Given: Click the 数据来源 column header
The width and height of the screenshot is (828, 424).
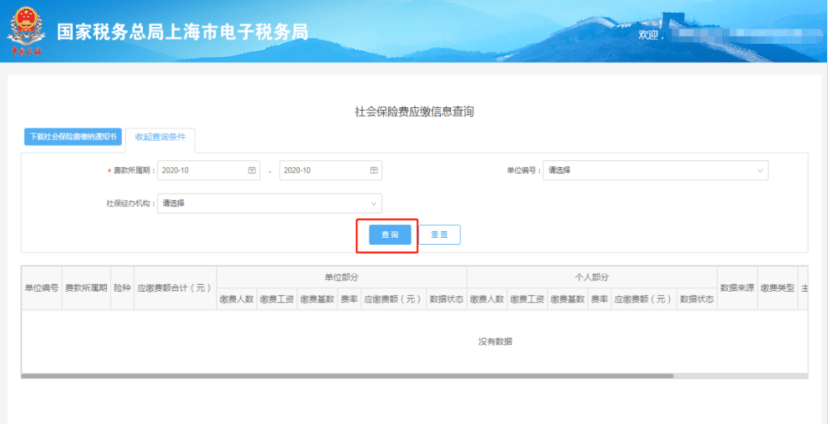Looking at the screenshot, I should point(736,287).
